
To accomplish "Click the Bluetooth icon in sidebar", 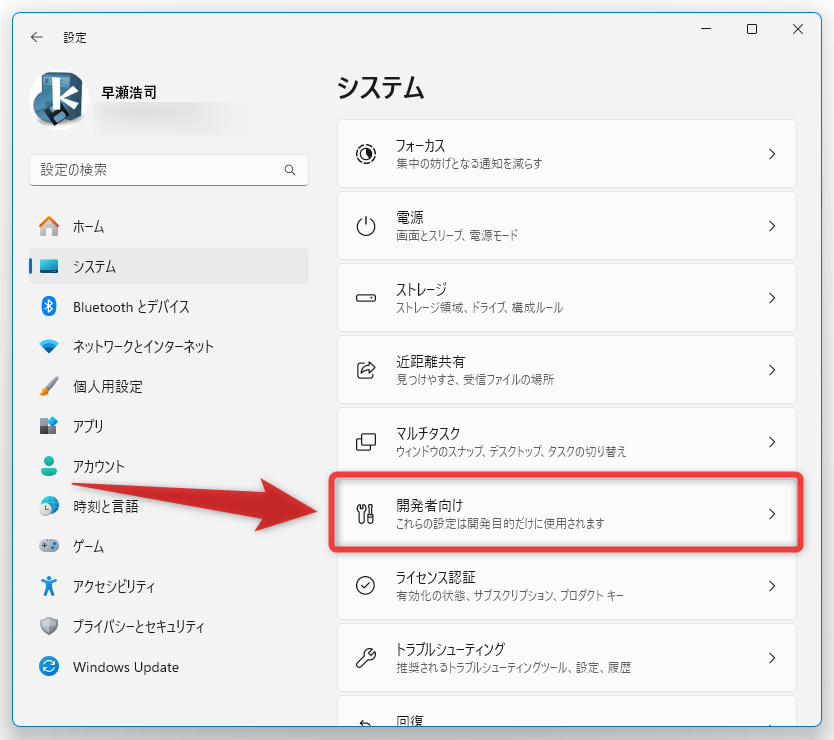I will pyautogui.click(x=49, y=306).
